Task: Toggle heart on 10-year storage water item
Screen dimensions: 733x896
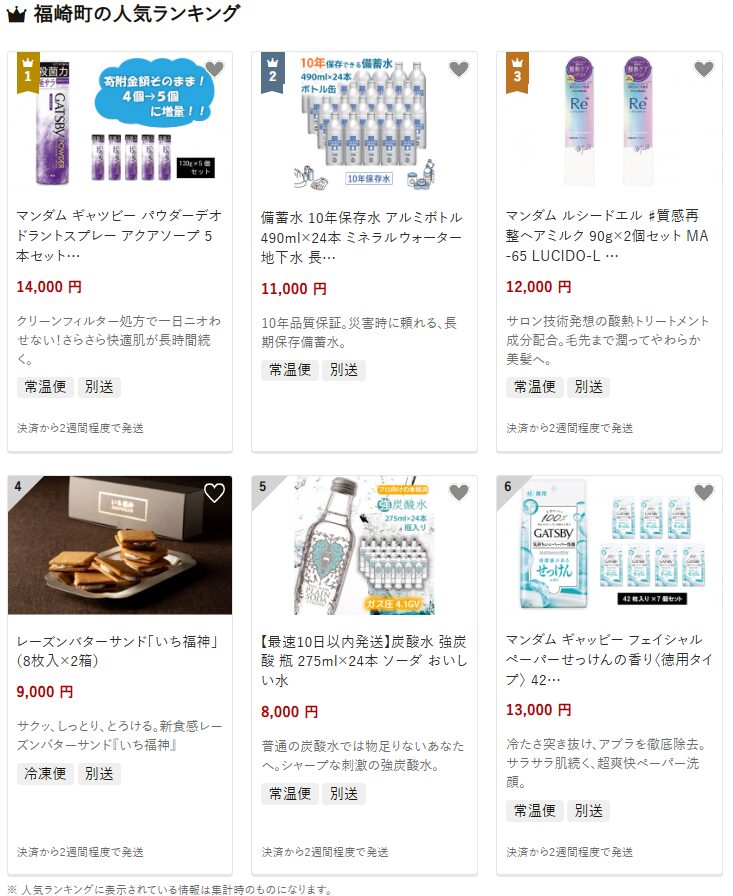Action: coord(459,69)
